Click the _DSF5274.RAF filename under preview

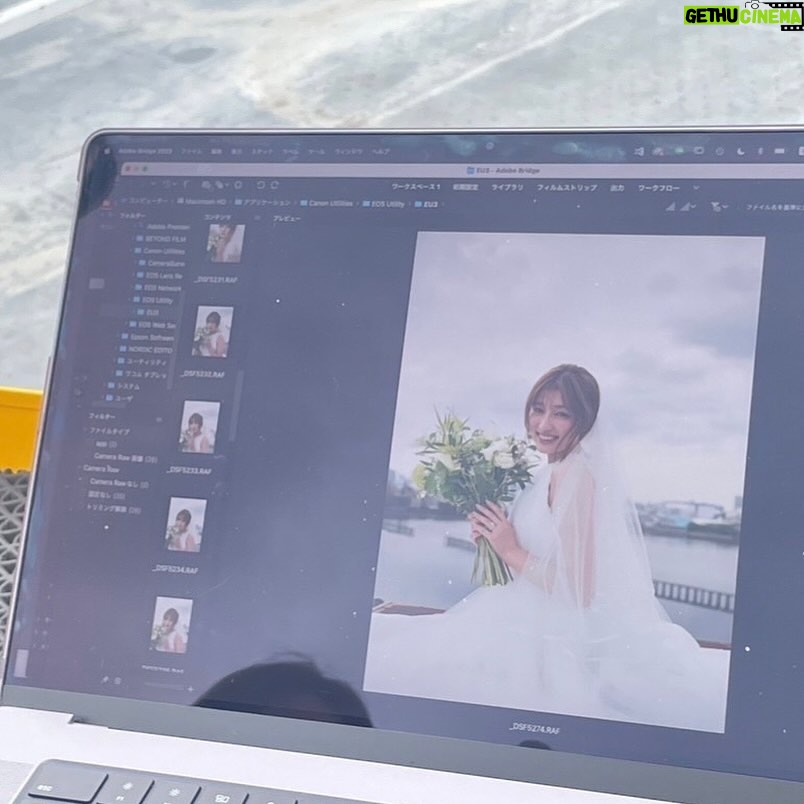[534, 729]
